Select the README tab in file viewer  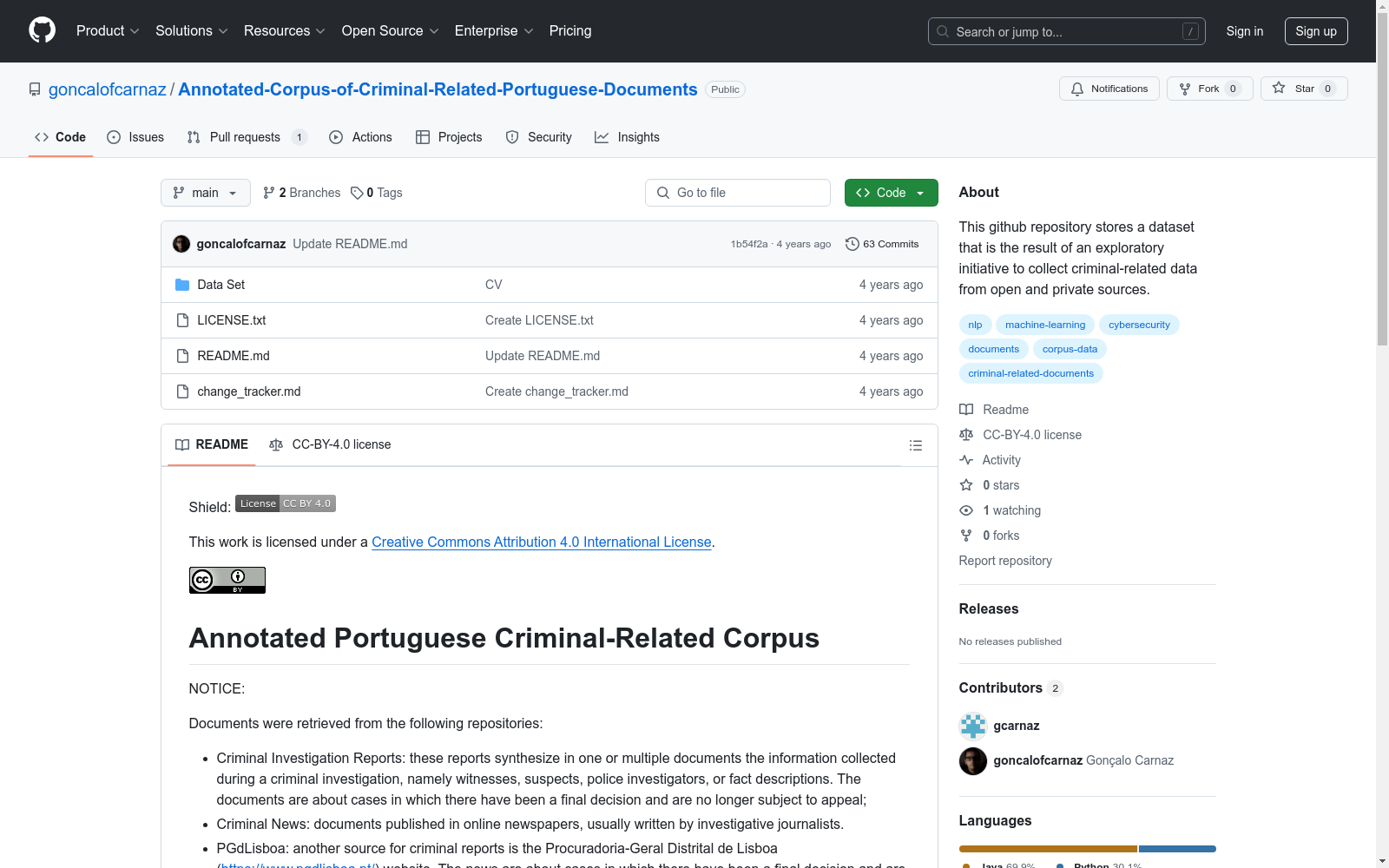212,444
